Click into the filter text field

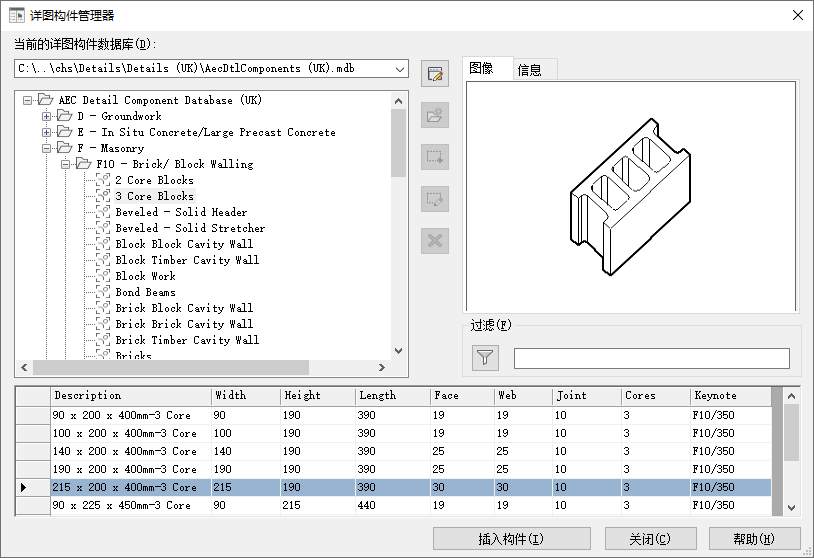point(652,359)
